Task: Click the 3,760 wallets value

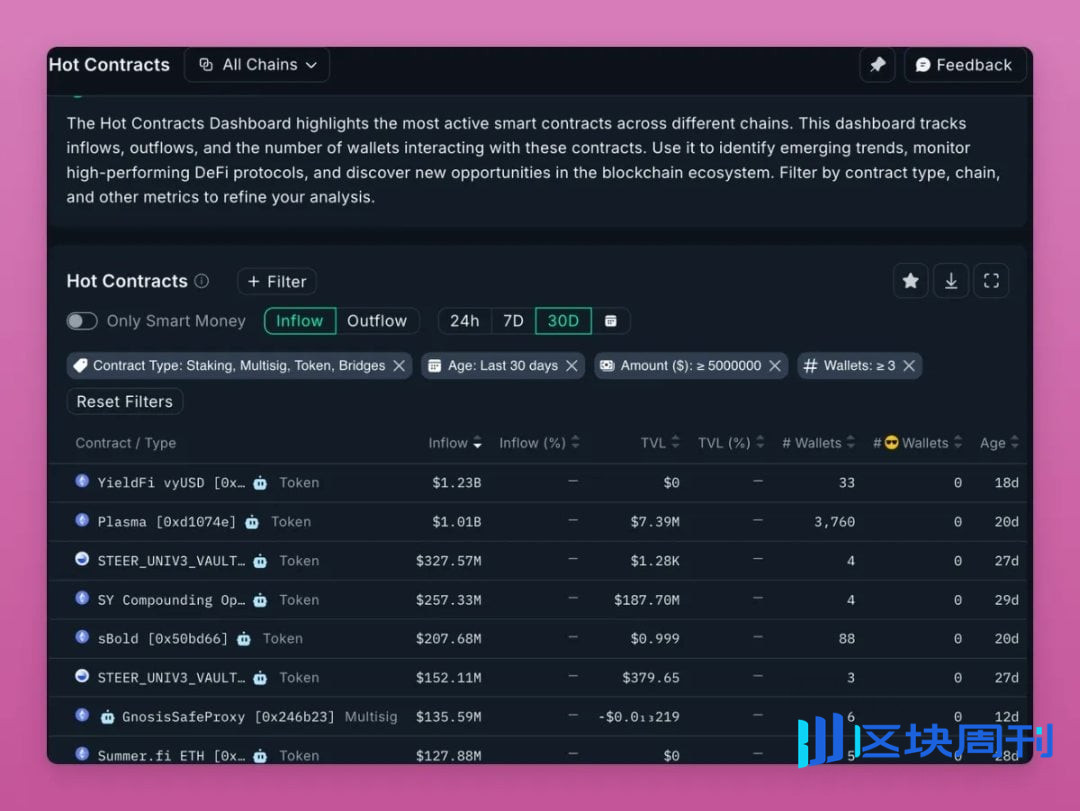Action: [834, 522]
